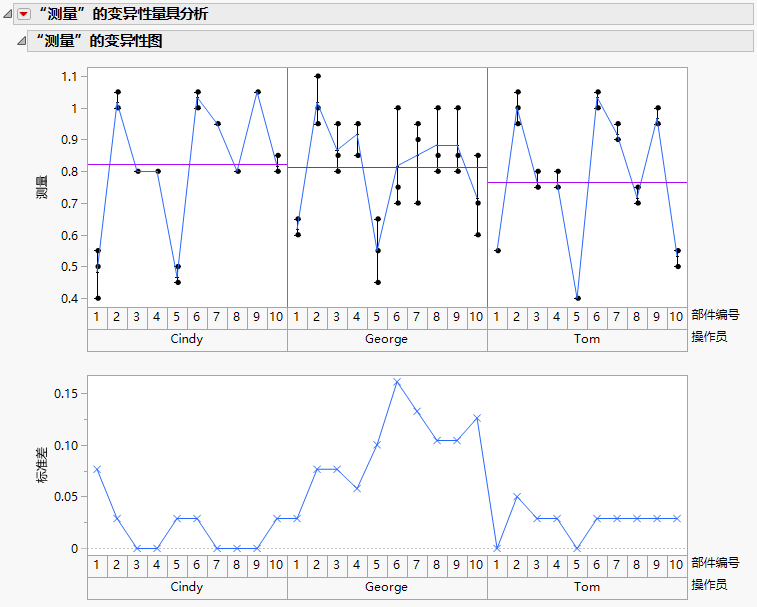Click the 测量 Y-axis label
The image size is (757, 607).
tap(42, 187)
